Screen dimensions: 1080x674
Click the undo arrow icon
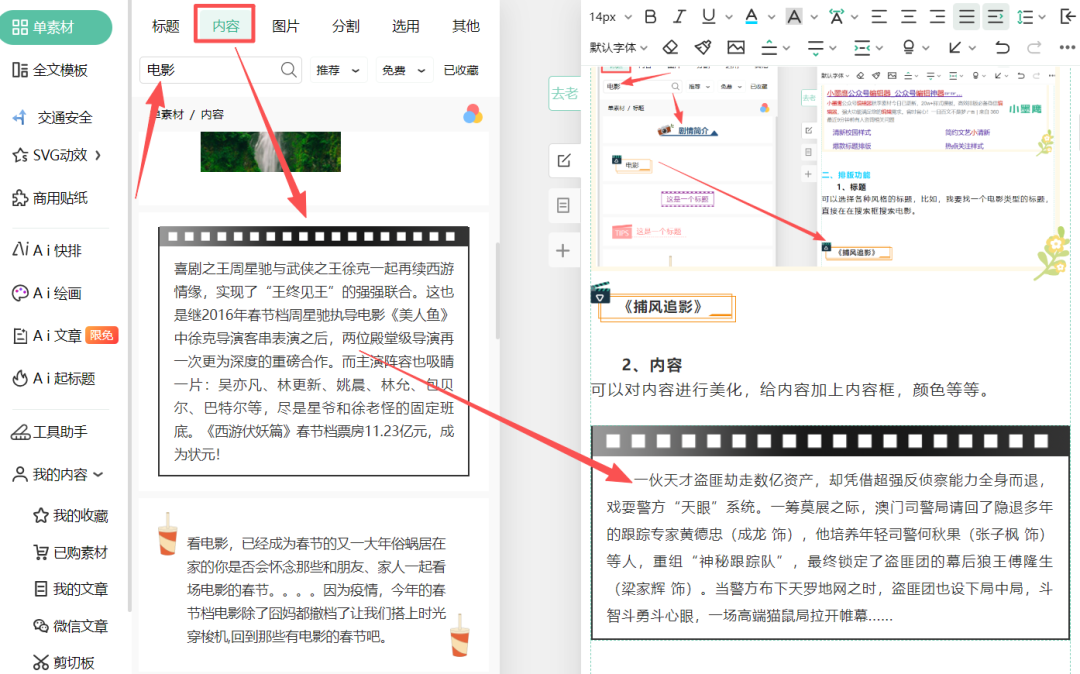click(1002, 47)
